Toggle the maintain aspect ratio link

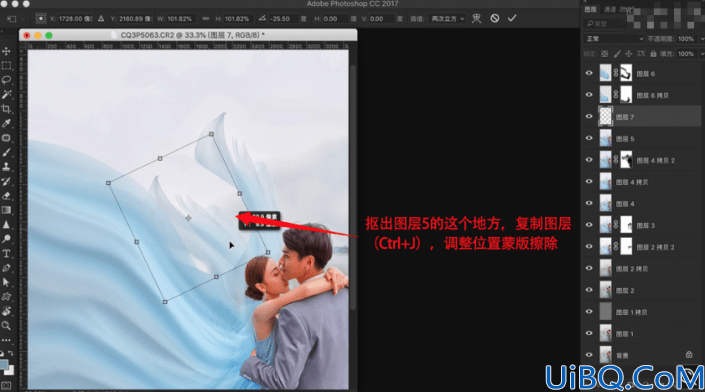(205, 18)
